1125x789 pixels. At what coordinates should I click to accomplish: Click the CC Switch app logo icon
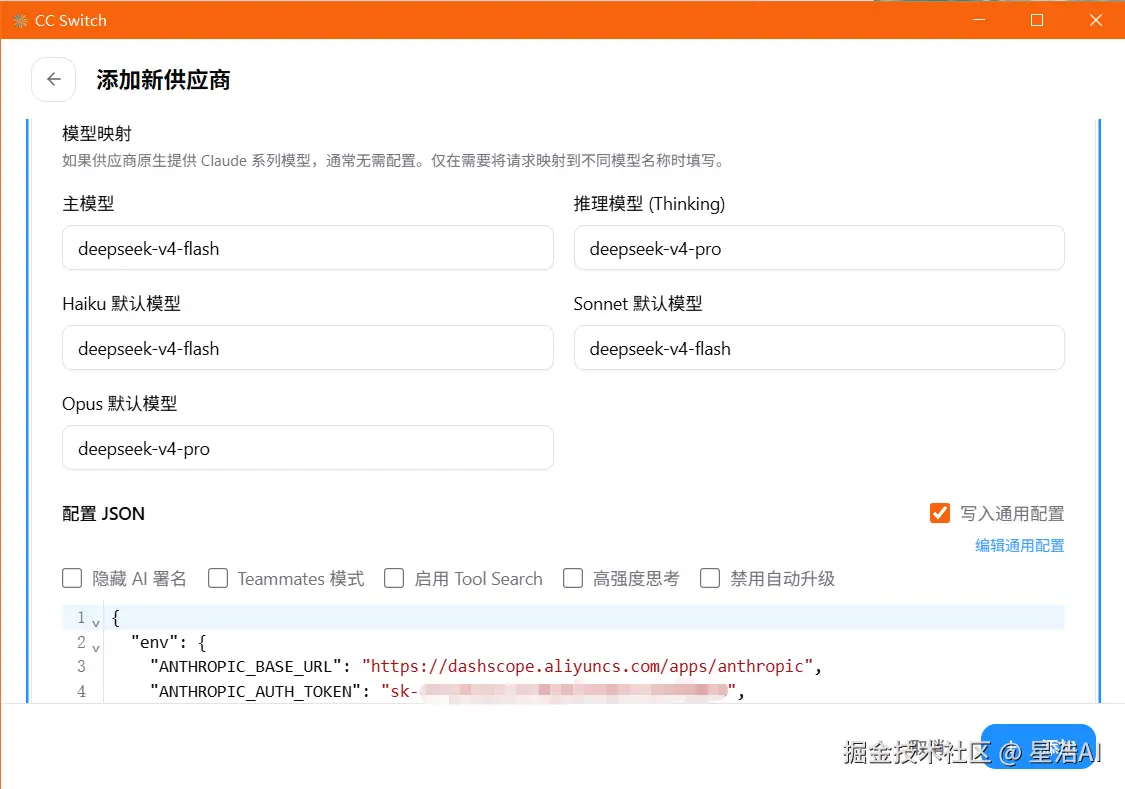20,20
